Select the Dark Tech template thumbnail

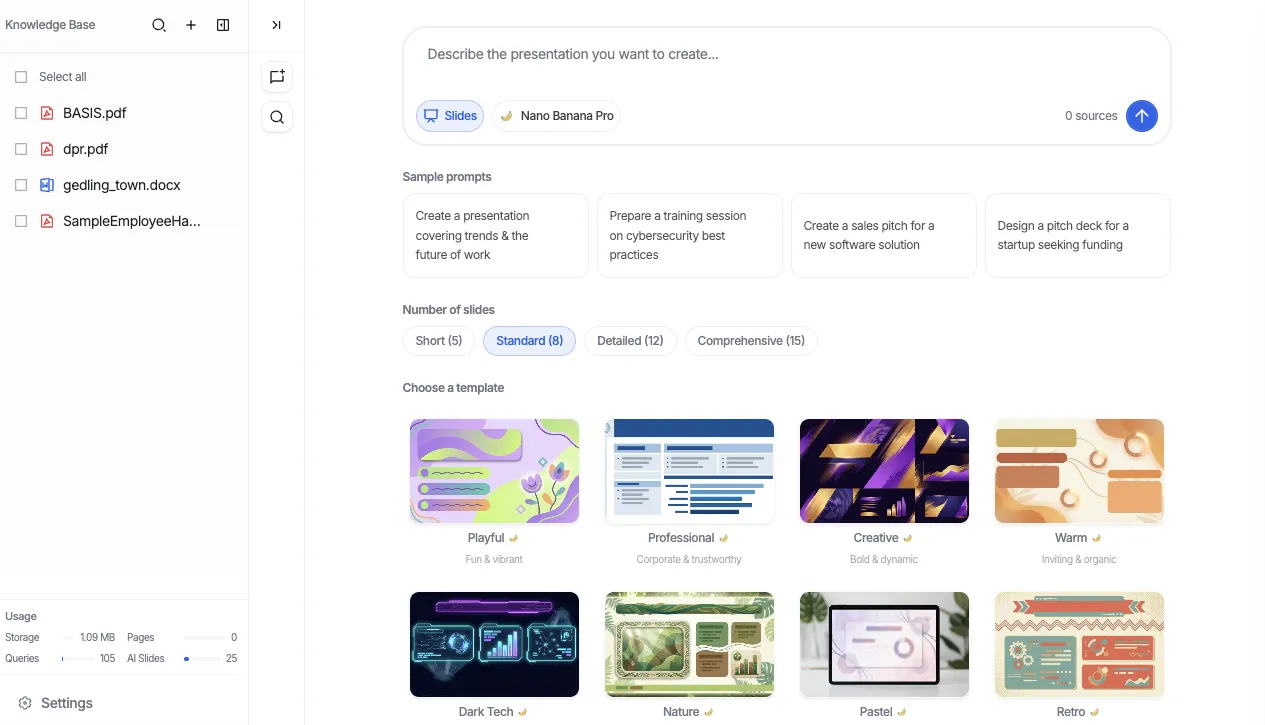[494, 644]
